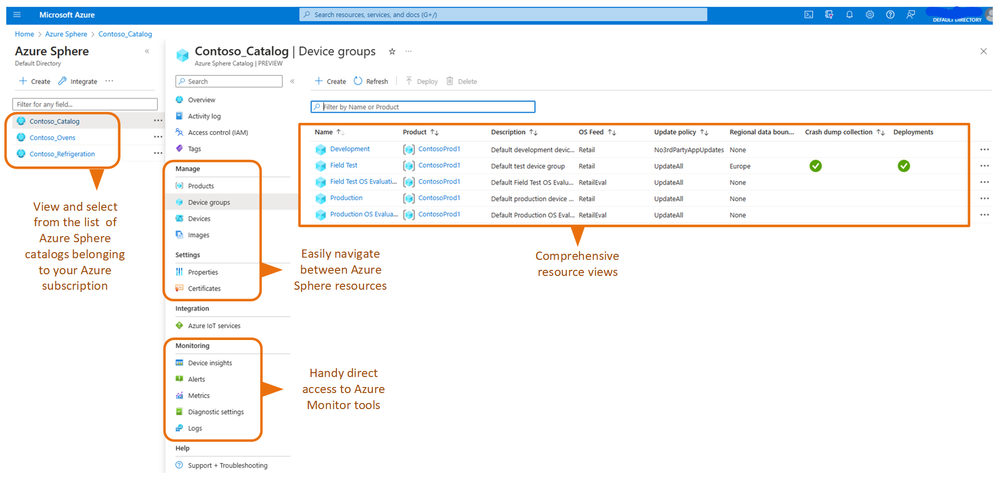The image size is (999, 480).
Task: Open row options for Field Test device group
Action: (x=984, y=166)
